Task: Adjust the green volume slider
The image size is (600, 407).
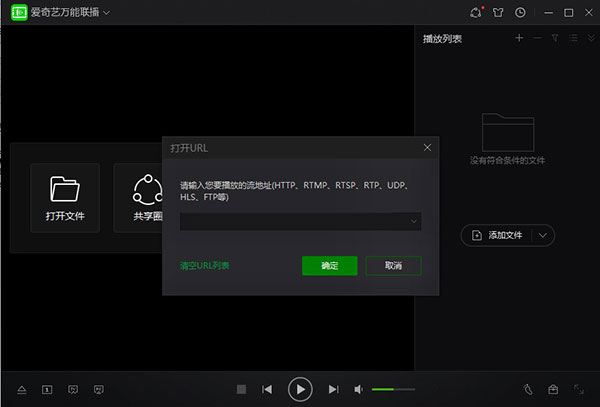Action: pyautogui.click(x=392, y=389)
